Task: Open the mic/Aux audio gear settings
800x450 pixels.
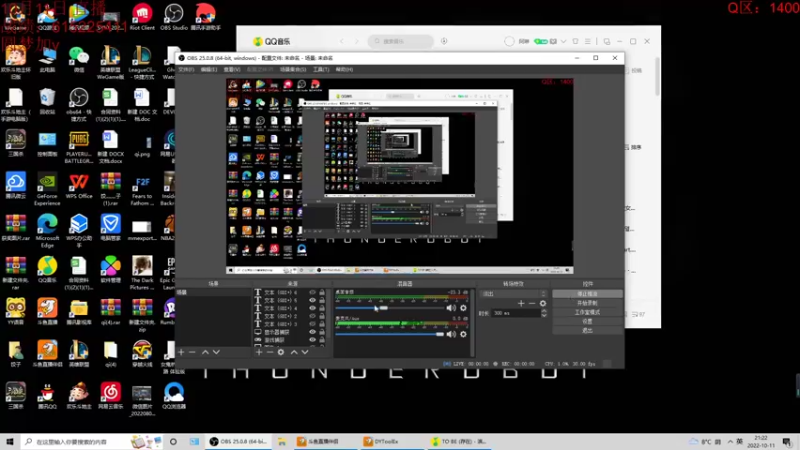Action: tap(463, 334)
